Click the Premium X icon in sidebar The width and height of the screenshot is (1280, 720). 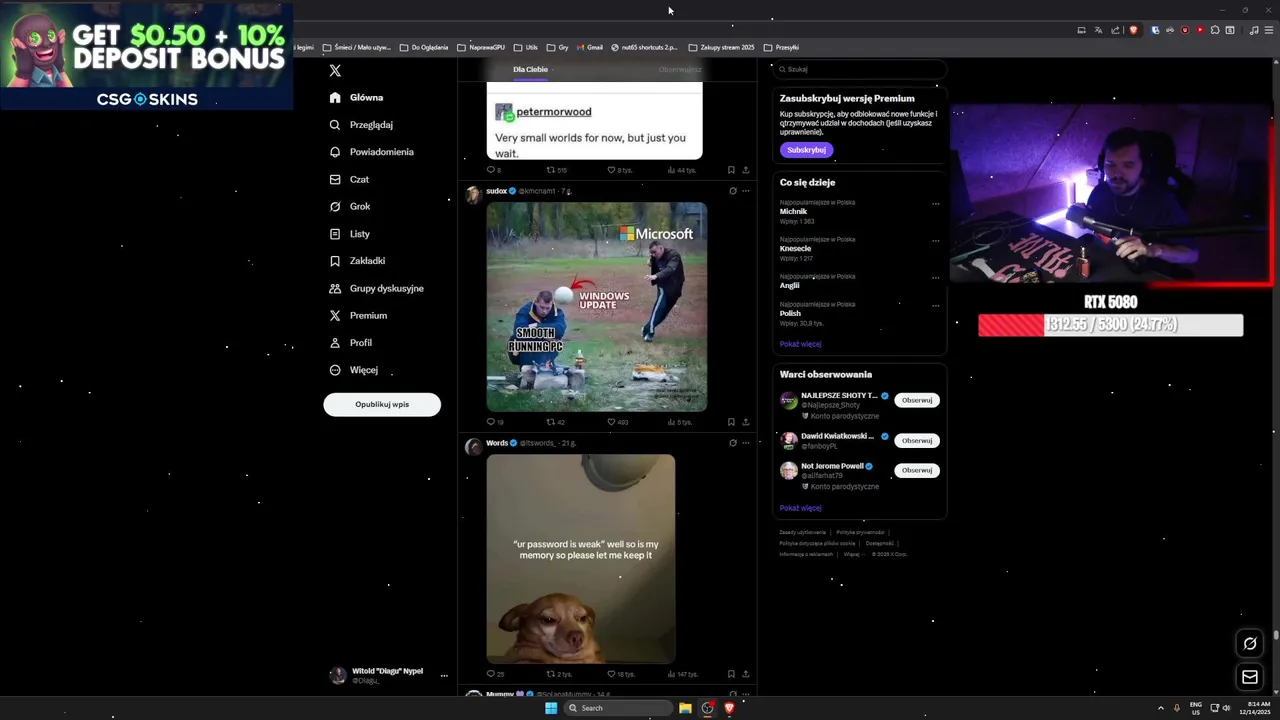[x=335, y=315]
